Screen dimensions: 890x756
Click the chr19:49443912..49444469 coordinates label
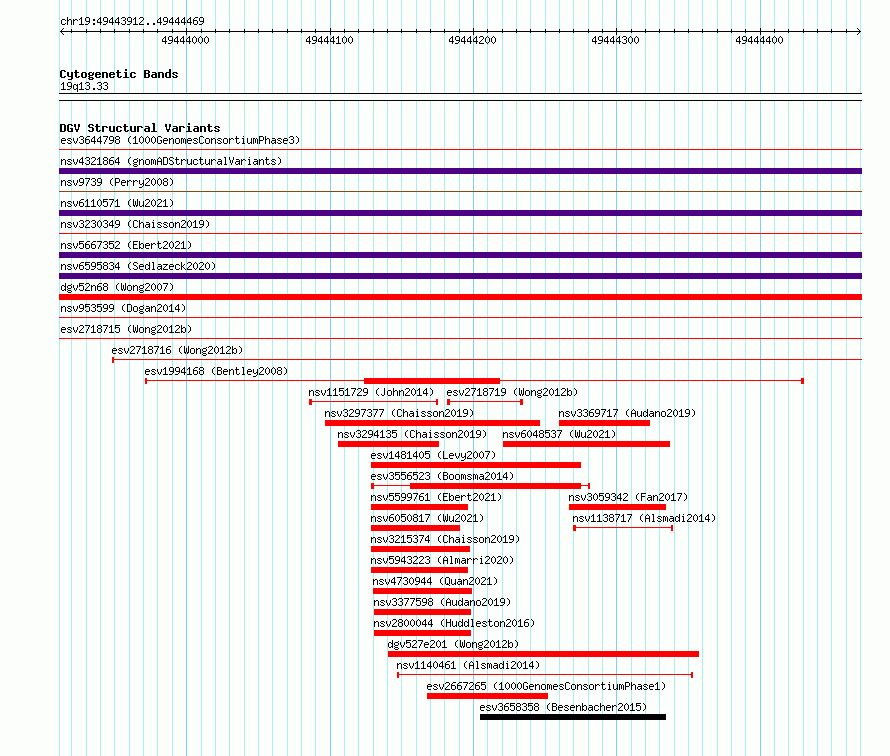pyautogui.click(x=132, y=21)
